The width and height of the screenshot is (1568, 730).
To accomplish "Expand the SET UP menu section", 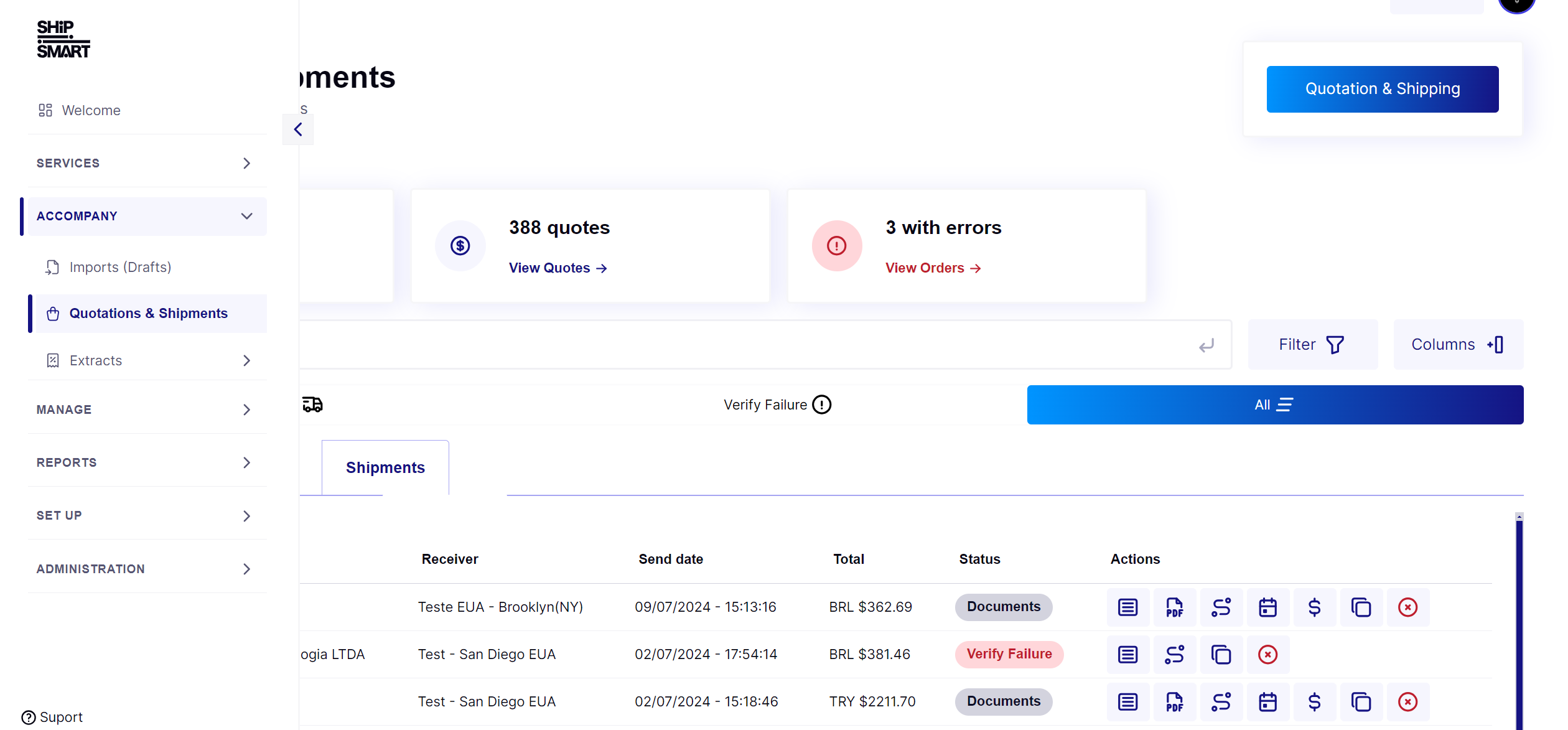I will pos(147,516).
